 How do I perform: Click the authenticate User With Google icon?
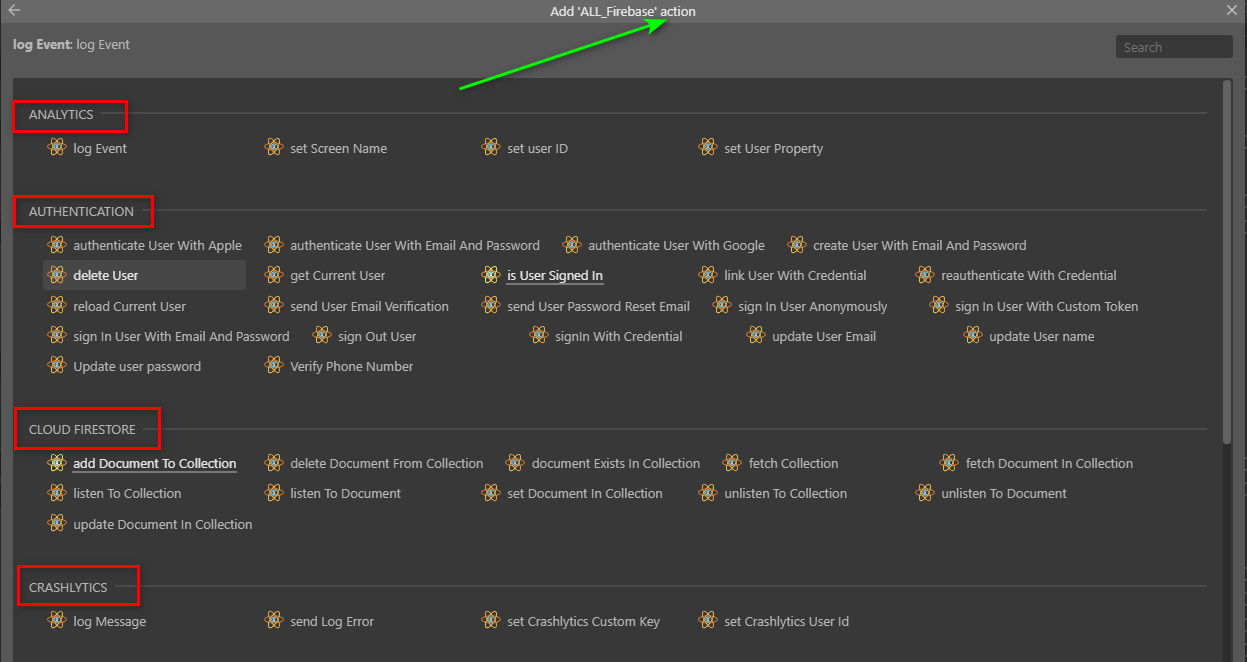point(572,245)
